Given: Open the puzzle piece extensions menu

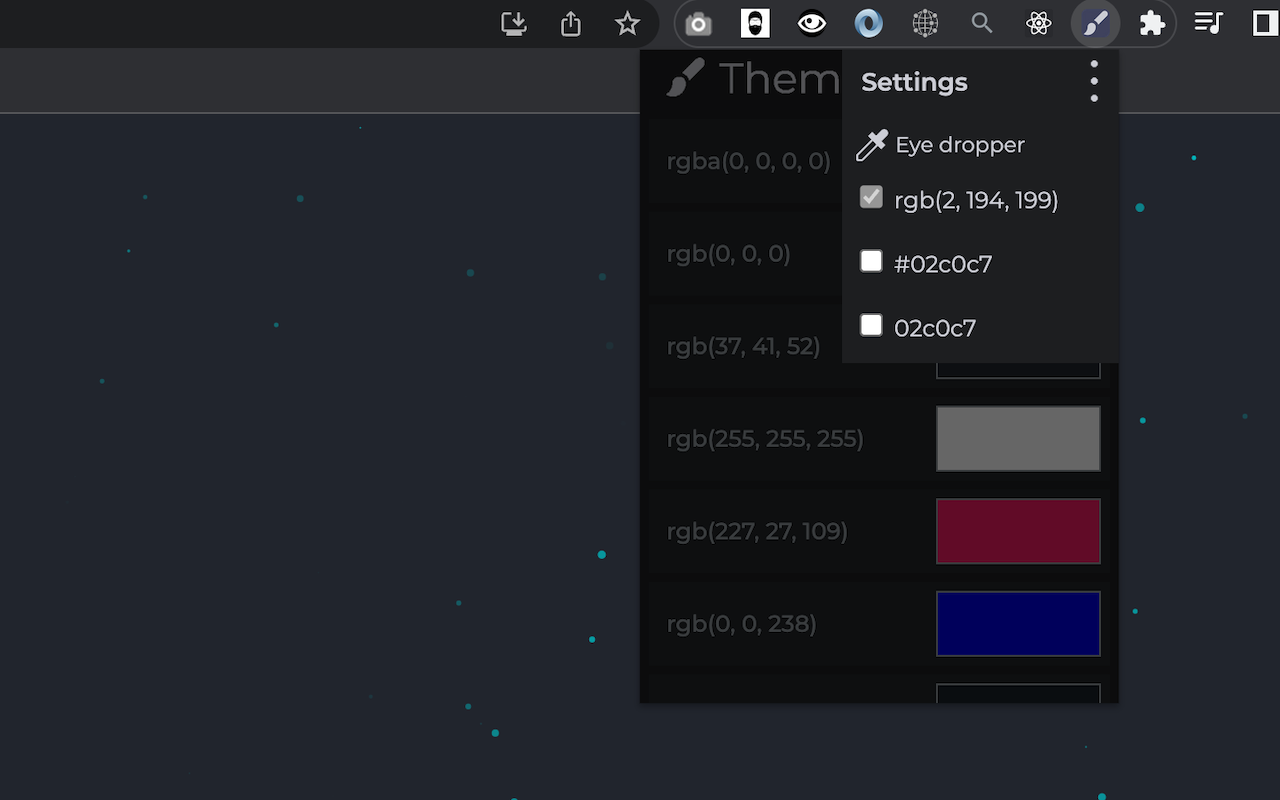Looking at the screenshot, I should pyautogui.click(x=1152, y=24).
